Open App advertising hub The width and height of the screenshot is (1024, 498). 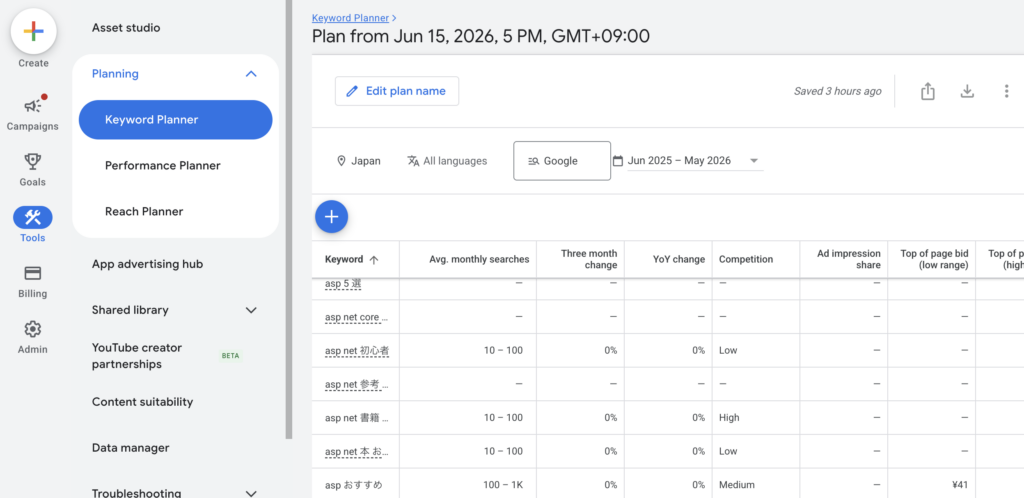pyautogui.click(x=148, y=264)
